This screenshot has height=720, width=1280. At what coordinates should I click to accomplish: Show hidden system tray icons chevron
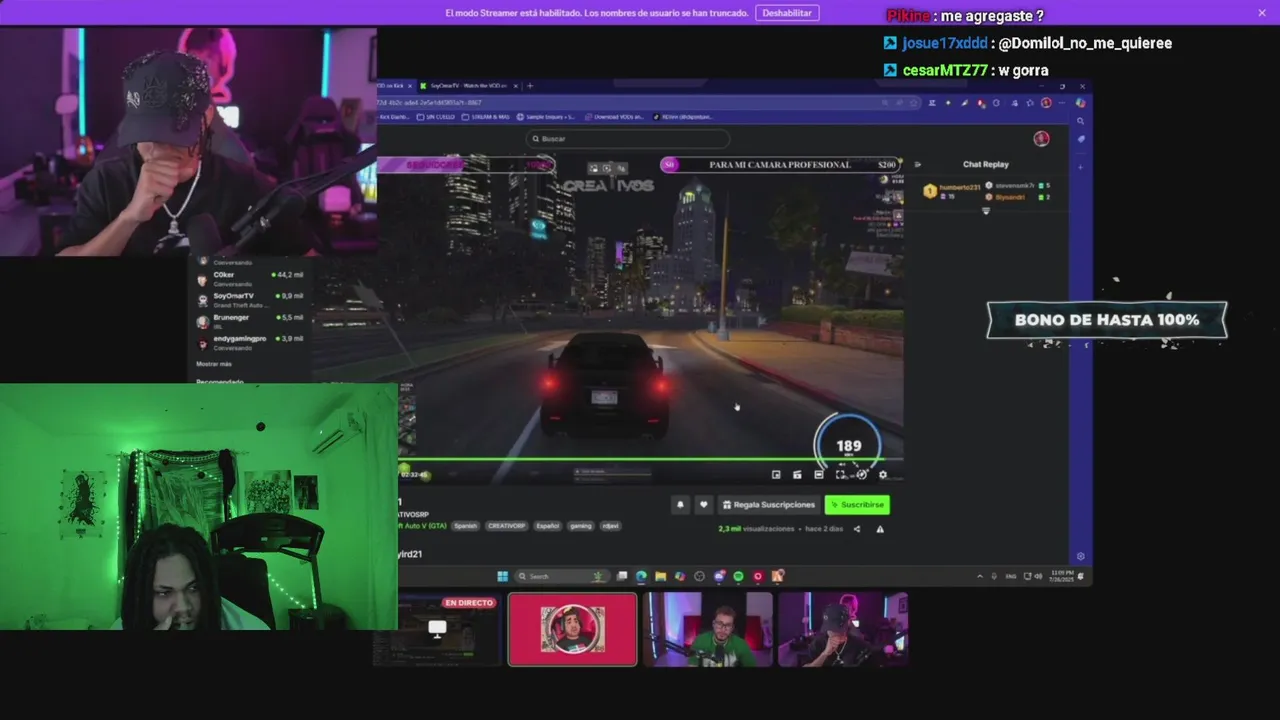click(x=980, y=576)
